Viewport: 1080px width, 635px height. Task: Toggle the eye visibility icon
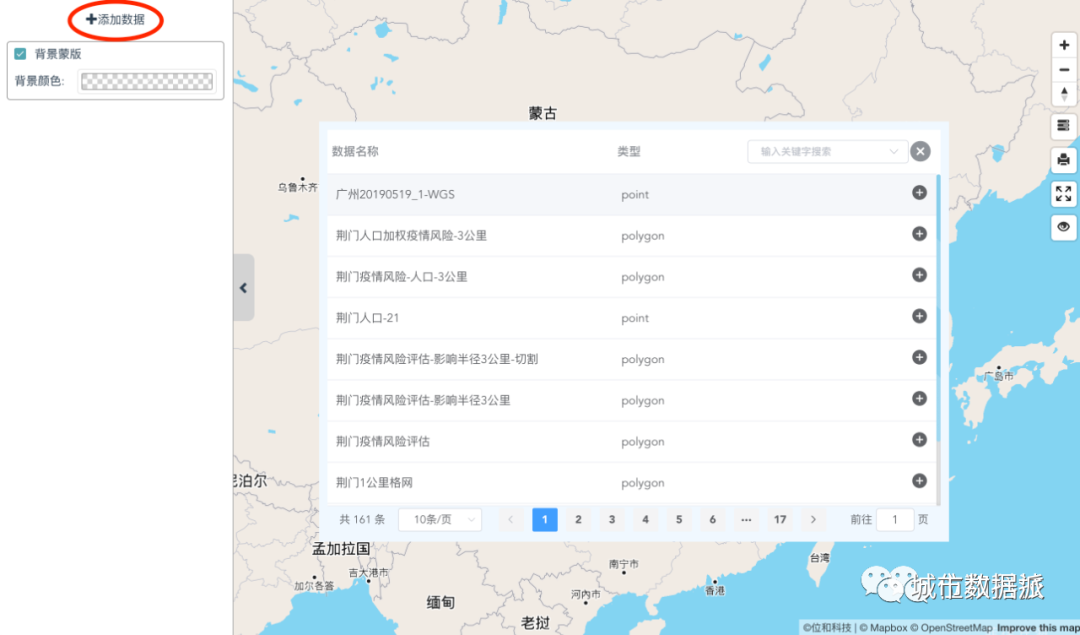[x=1063, y=227]
